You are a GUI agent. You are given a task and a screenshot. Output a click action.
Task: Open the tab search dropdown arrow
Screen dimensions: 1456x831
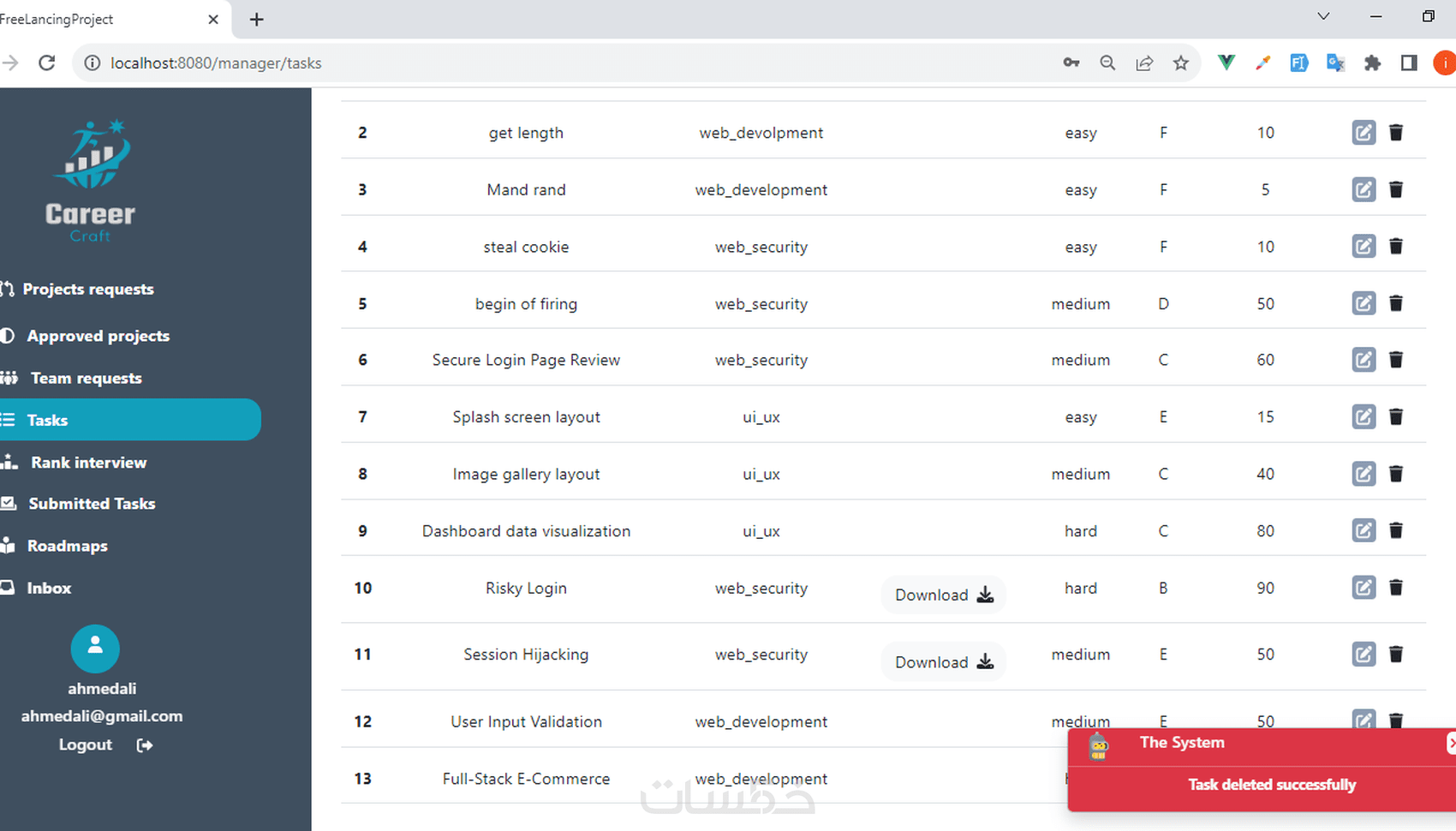click(x=1322, y=16)
